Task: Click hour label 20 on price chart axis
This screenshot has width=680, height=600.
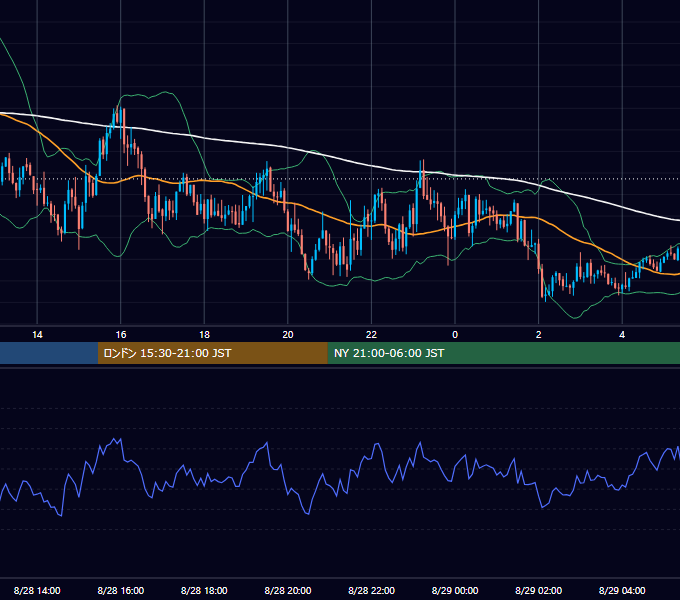Action: (x=288, y=335)
